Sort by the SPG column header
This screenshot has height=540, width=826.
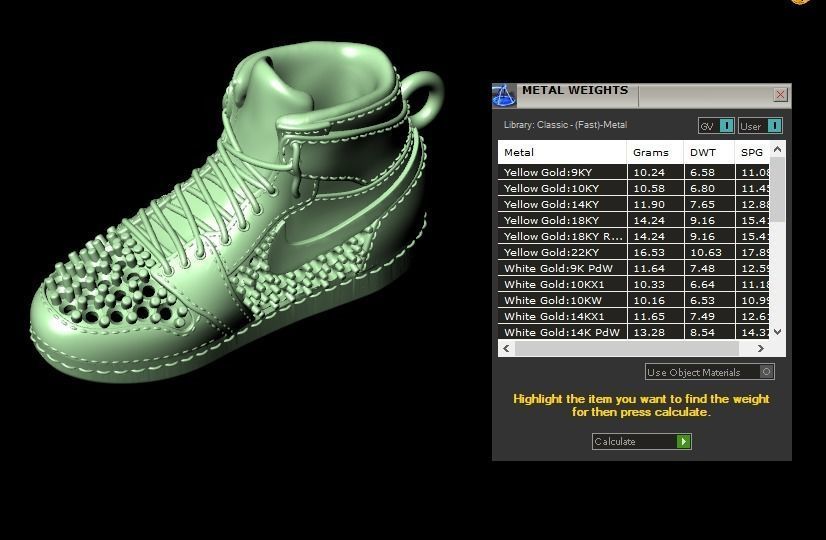(752, 152)
